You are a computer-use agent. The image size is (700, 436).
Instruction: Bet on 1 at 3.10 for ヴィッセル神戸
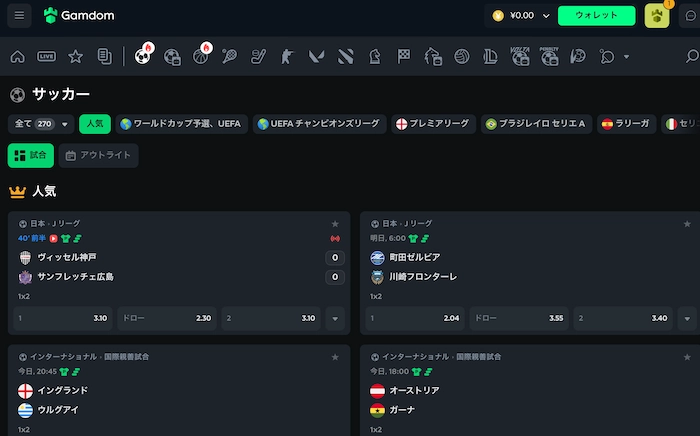pos(62,319)
